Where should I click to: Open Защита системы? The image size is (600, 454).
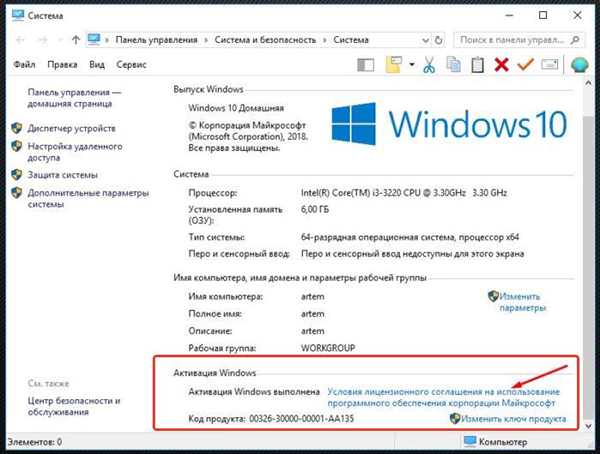pyautogui.click(x=62, y=175)
